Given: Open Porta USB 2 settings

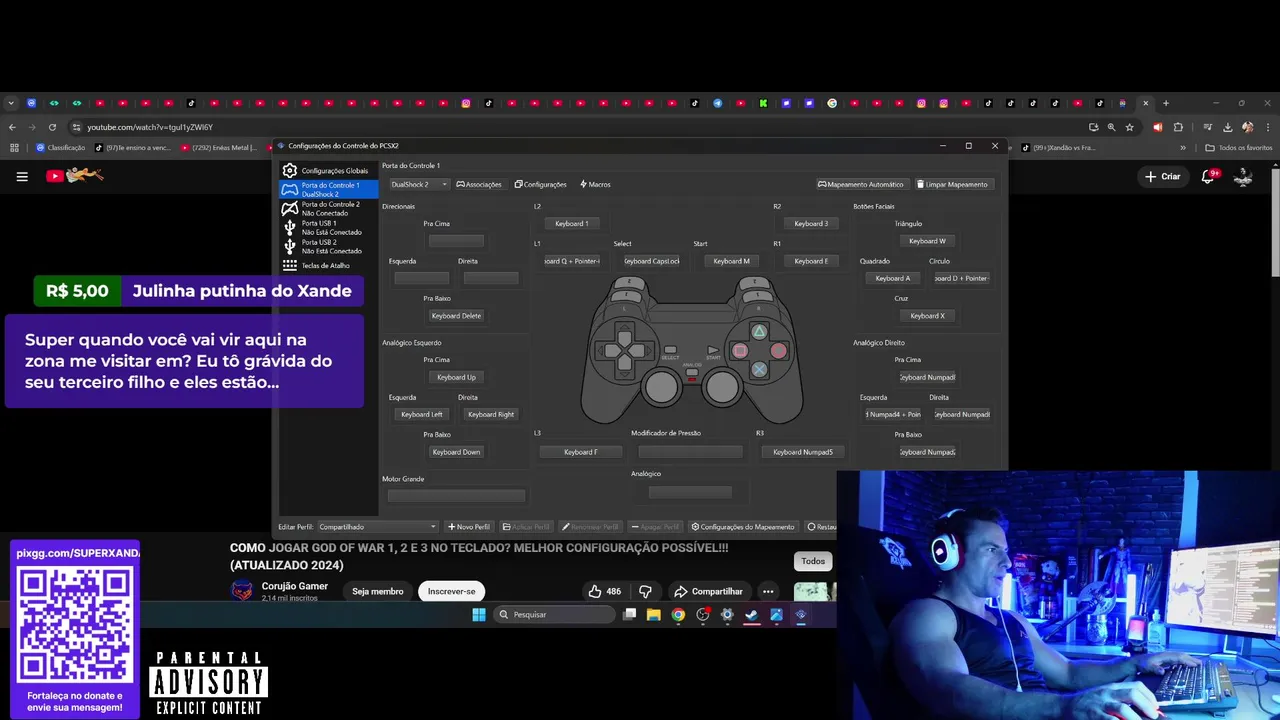Looking at the screenshot, I should tap(326, 246).
